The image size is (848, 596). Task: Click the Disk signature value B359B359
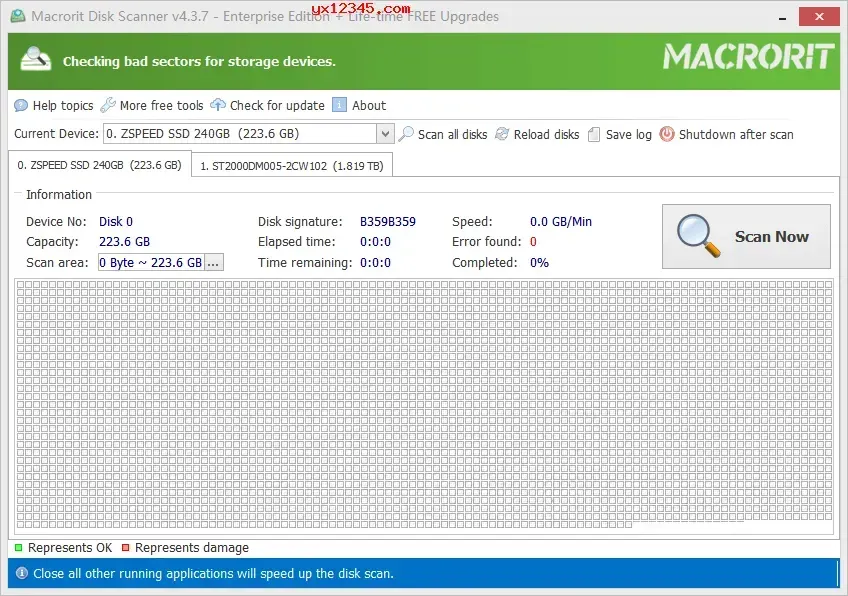(388, 222)
